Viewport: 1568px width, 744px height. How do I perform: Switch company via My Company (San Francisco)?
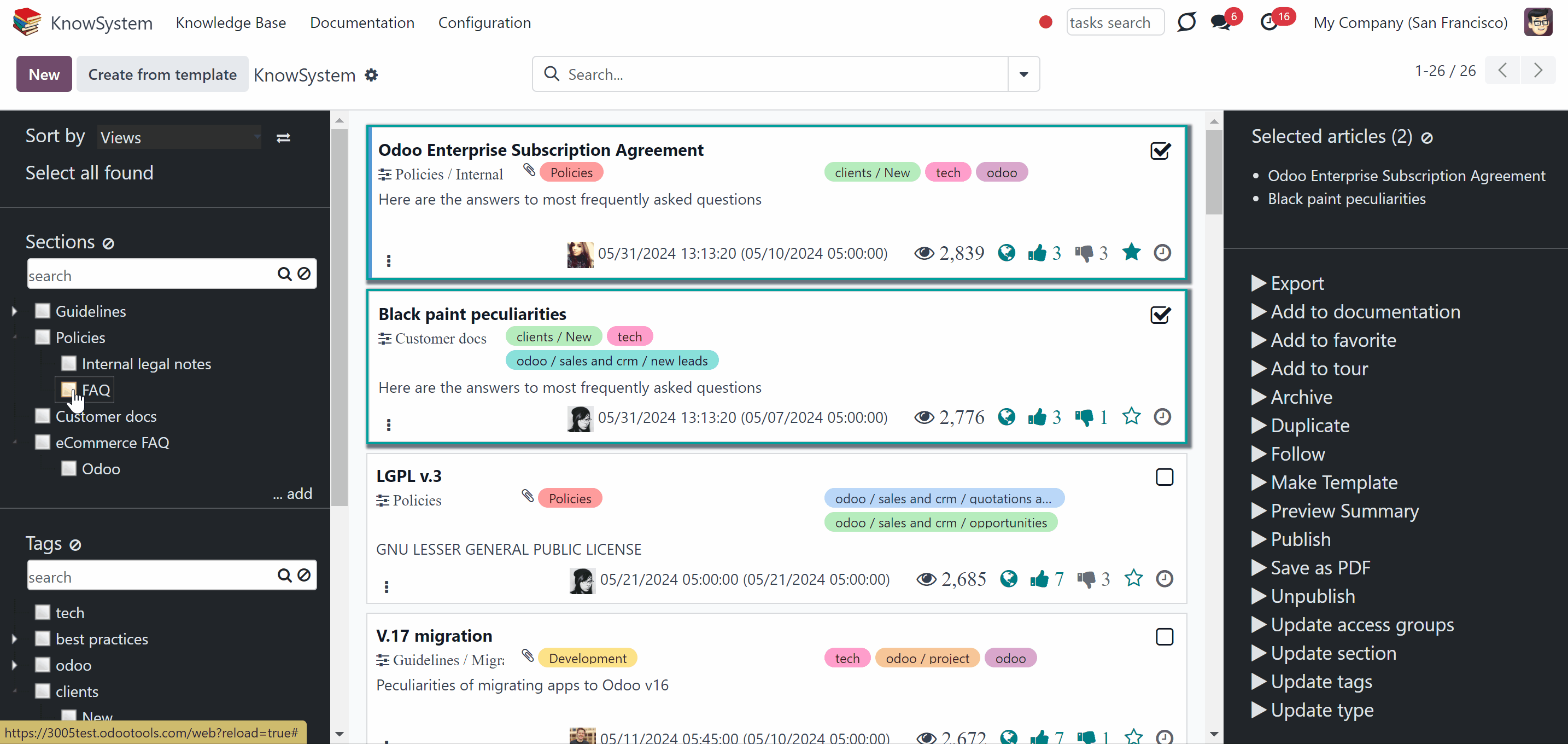1411,22
